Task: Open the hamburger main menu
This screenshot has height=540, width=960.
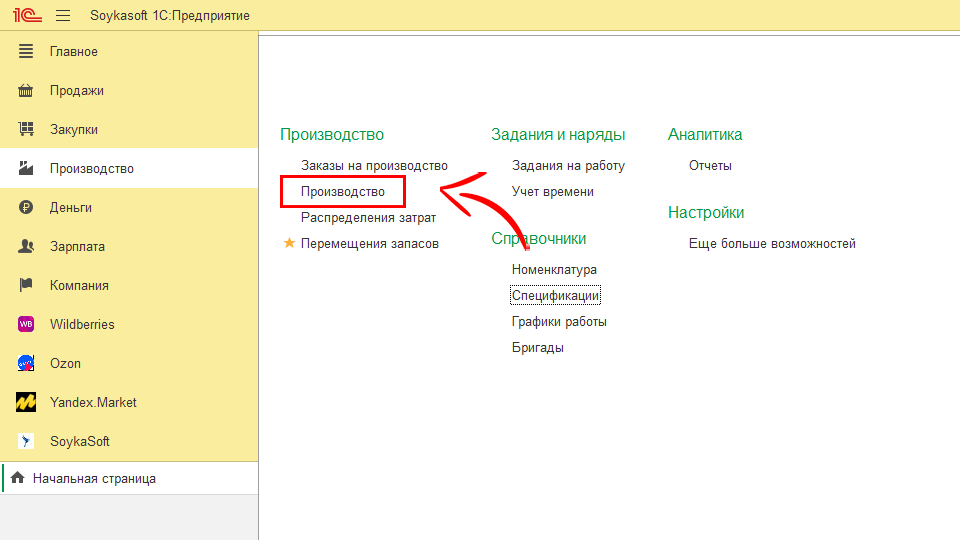Action: [x=63, y=15]
